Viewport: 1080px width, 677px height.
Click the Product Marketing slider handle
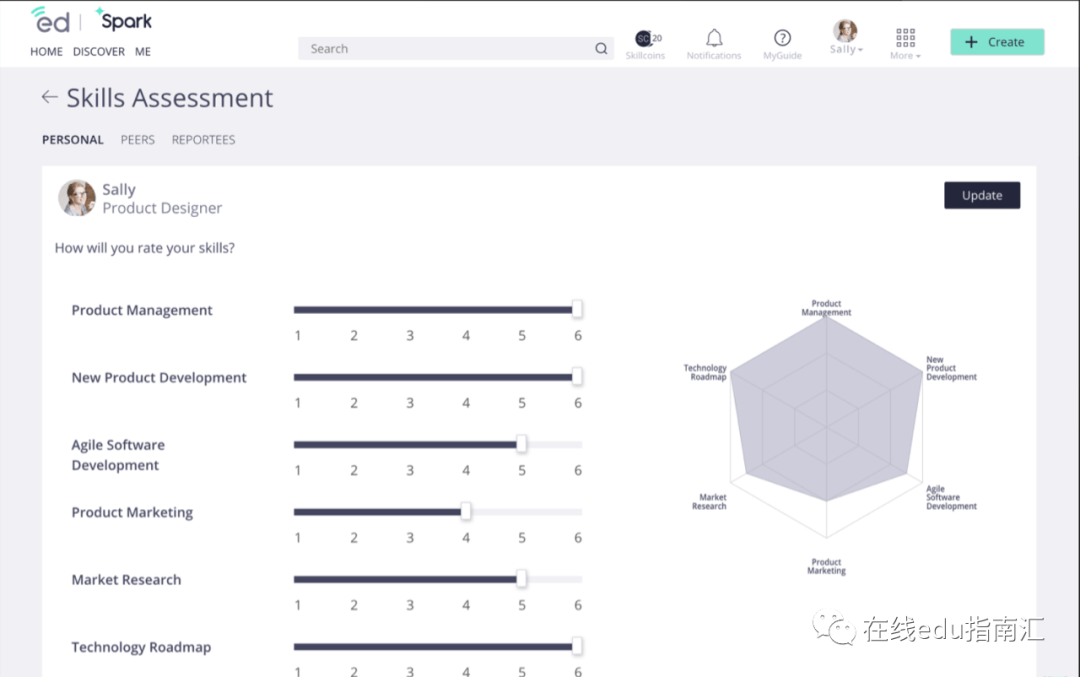[466, 511]
